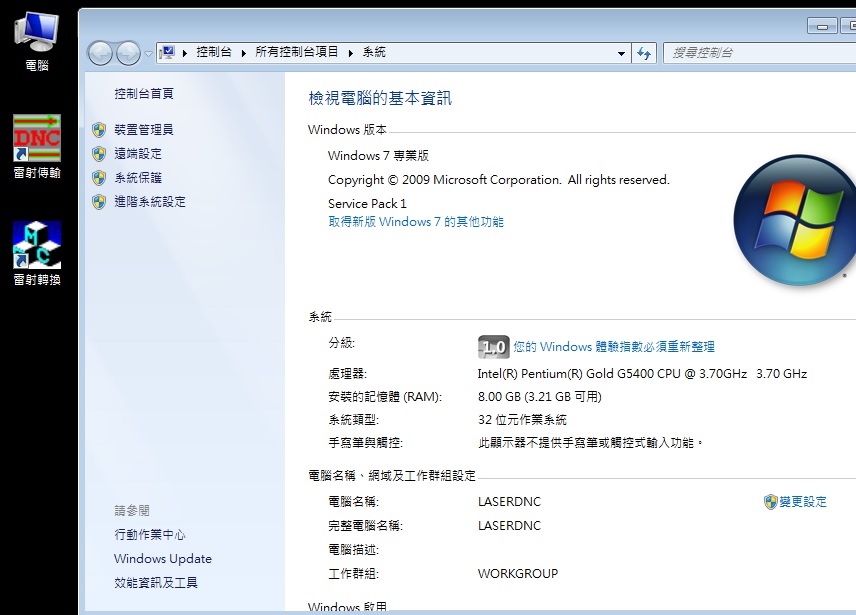Launch the 雷射轉換 desktop shortcut
The height and width of the screenshot is (615, 856).
tap(37, 253)
